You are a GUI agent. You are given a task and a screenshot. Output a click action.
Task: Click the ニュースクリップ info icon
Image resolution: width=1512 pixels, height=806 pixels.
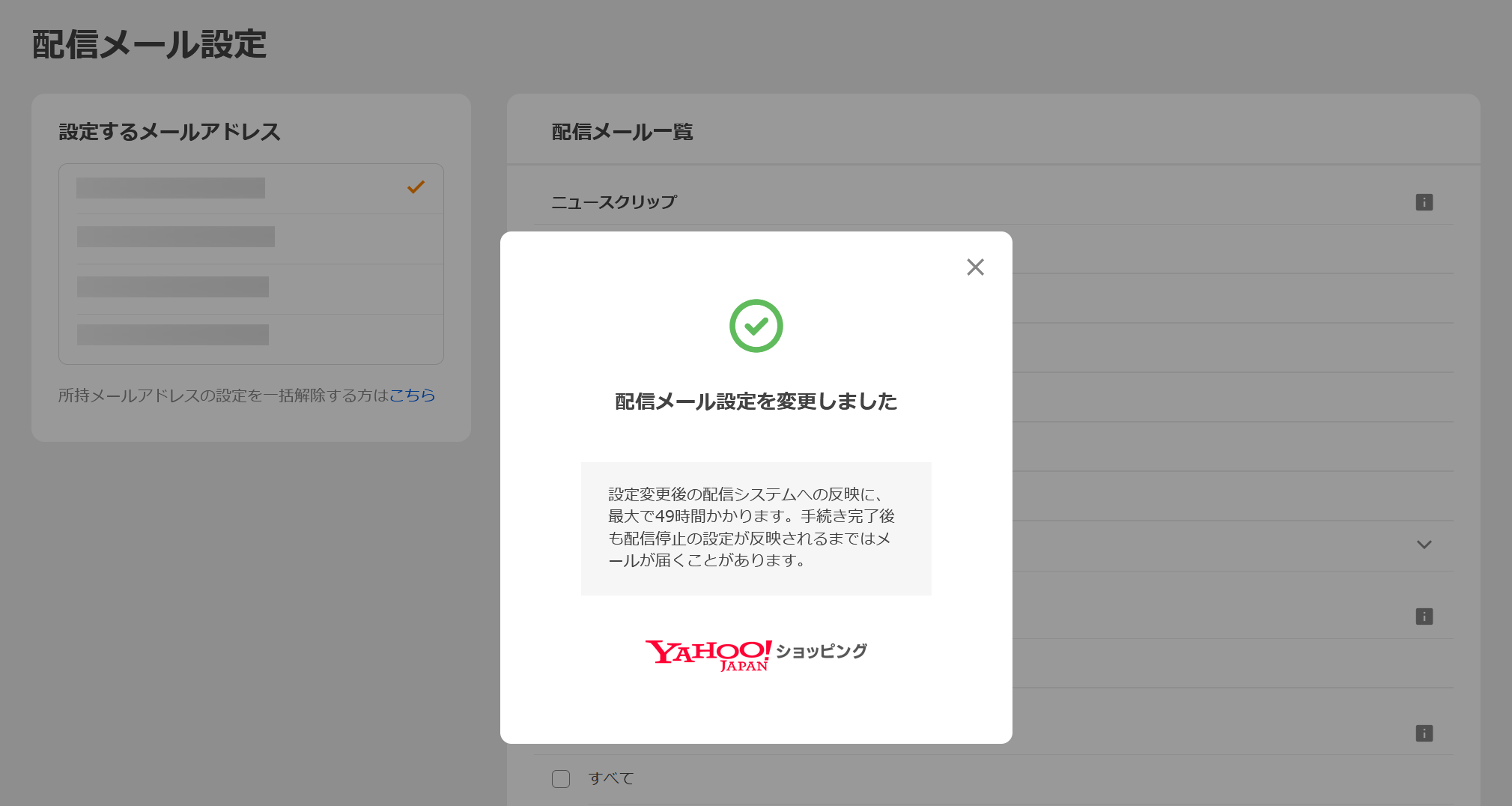pos(1424,202)
